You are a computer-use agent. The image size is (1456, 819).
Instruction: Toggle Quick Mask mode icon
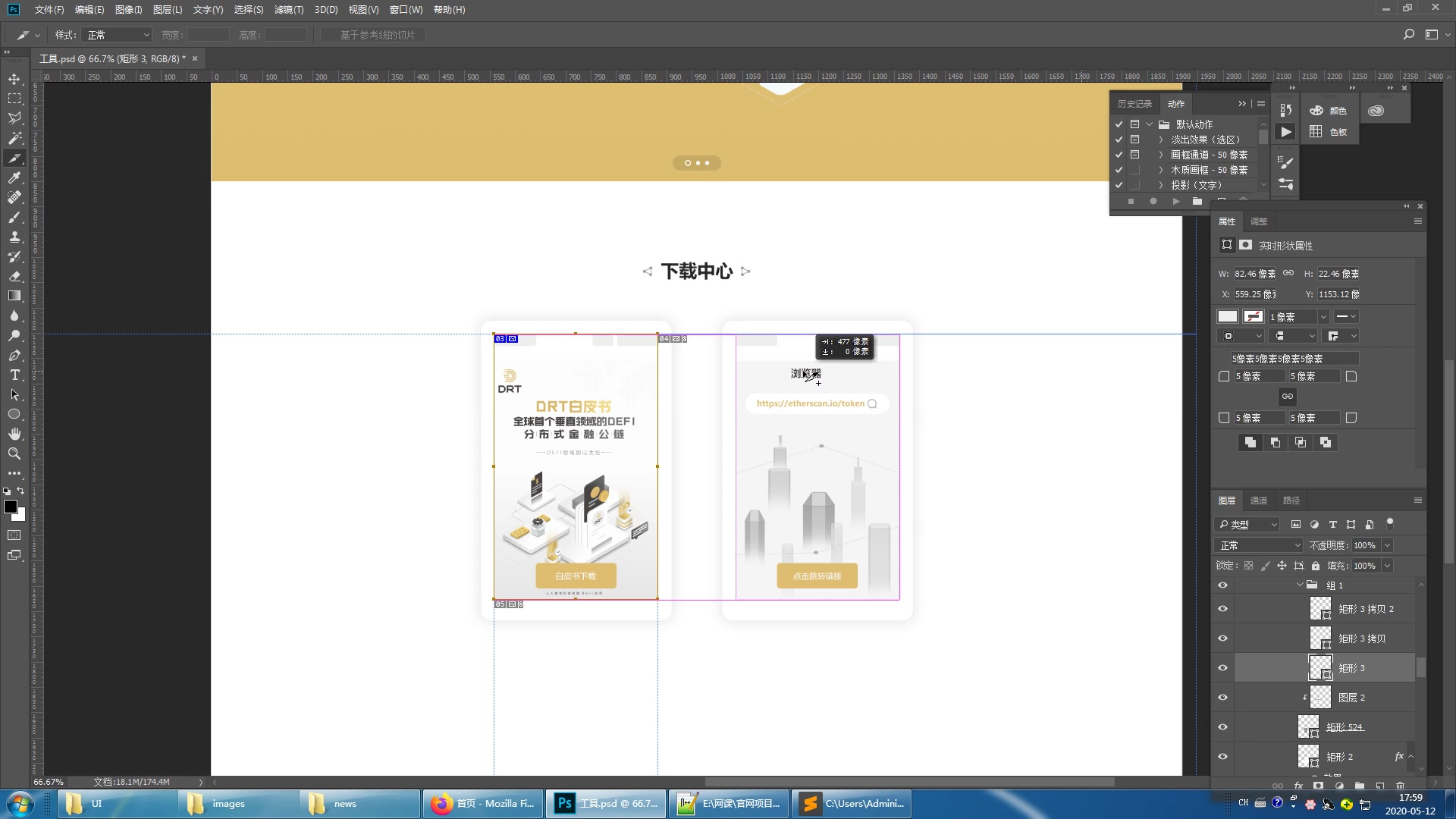[x=14, y=535]
